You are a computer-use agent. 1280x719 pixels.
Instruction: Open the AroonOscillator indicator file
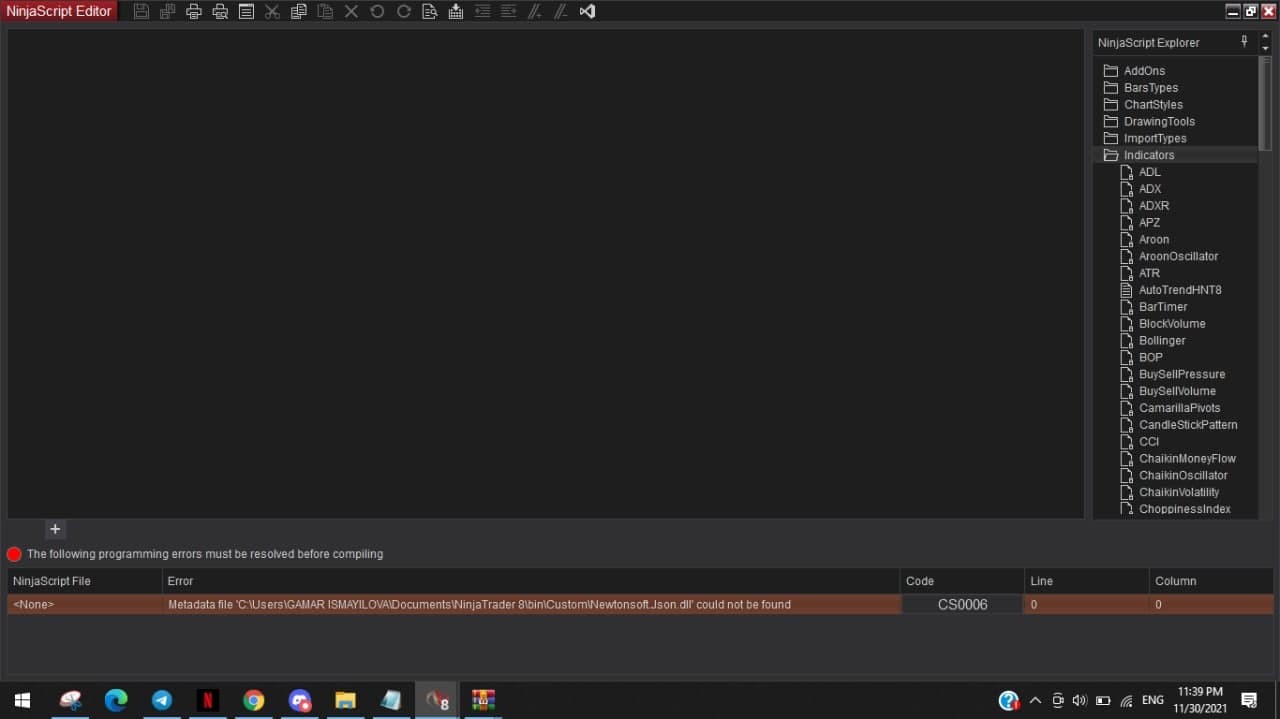[x=1169, y=257]
